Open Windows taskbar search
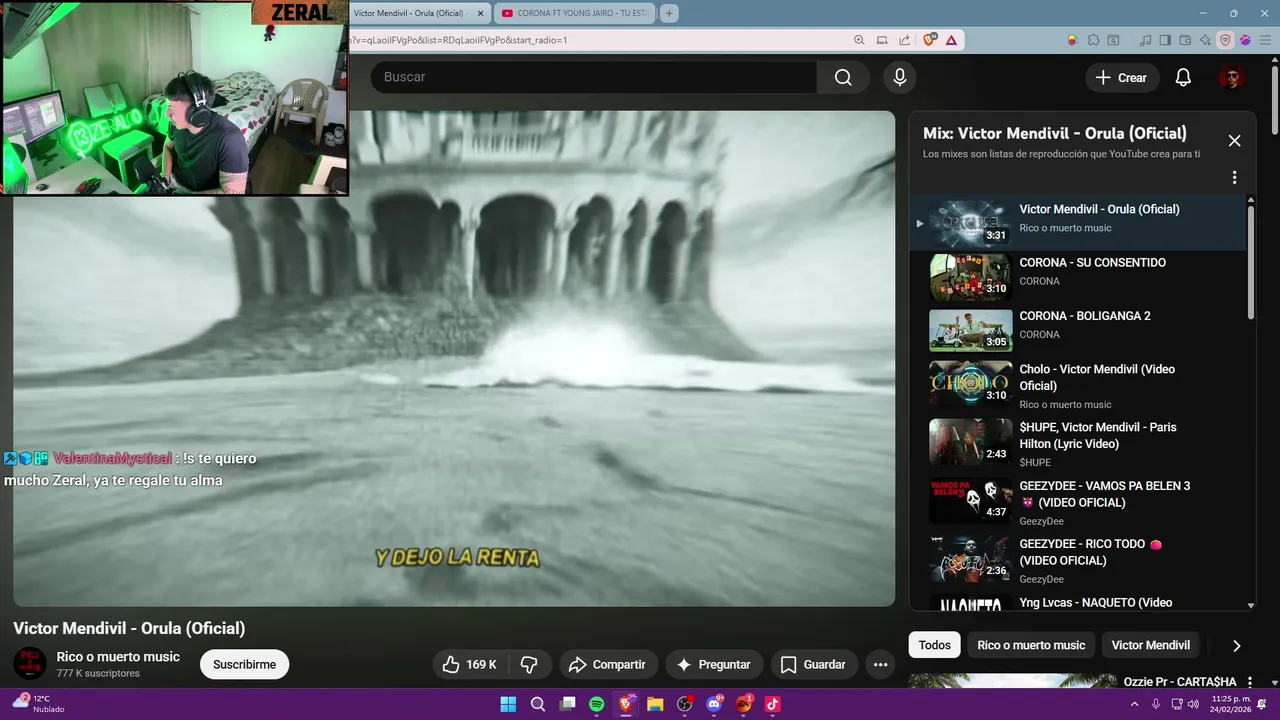1280x720 pixels. tap(538, 704)
